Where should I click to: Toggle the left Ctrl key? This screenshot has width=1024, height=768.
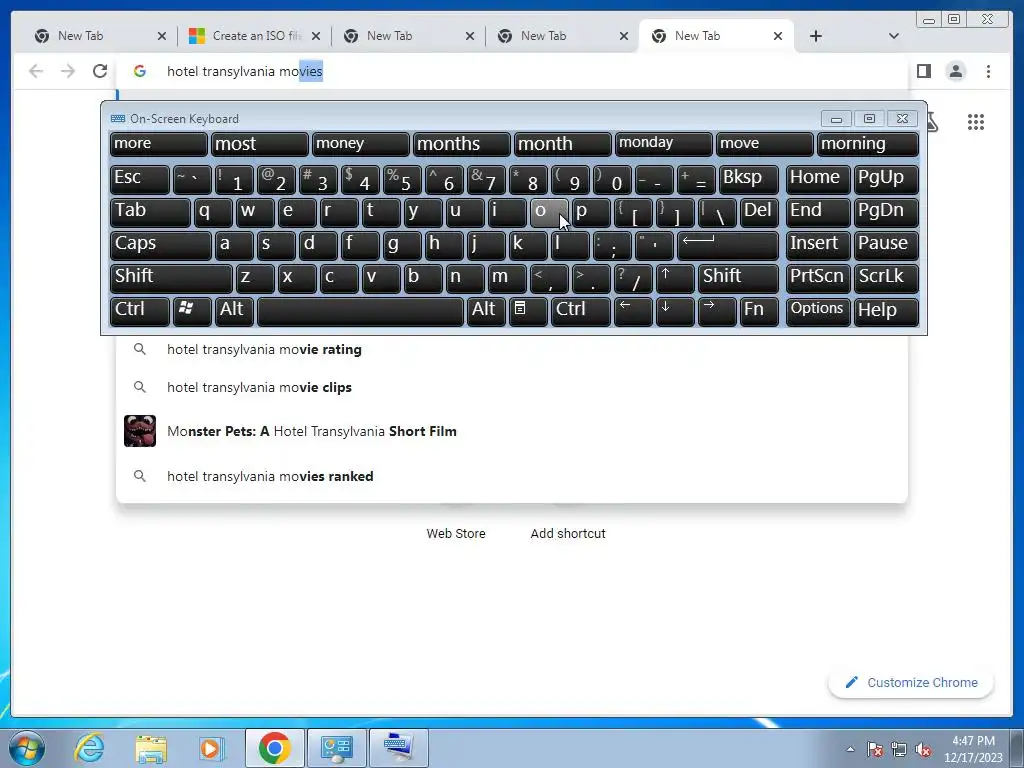pyautogui.click(x=140, y=311)
